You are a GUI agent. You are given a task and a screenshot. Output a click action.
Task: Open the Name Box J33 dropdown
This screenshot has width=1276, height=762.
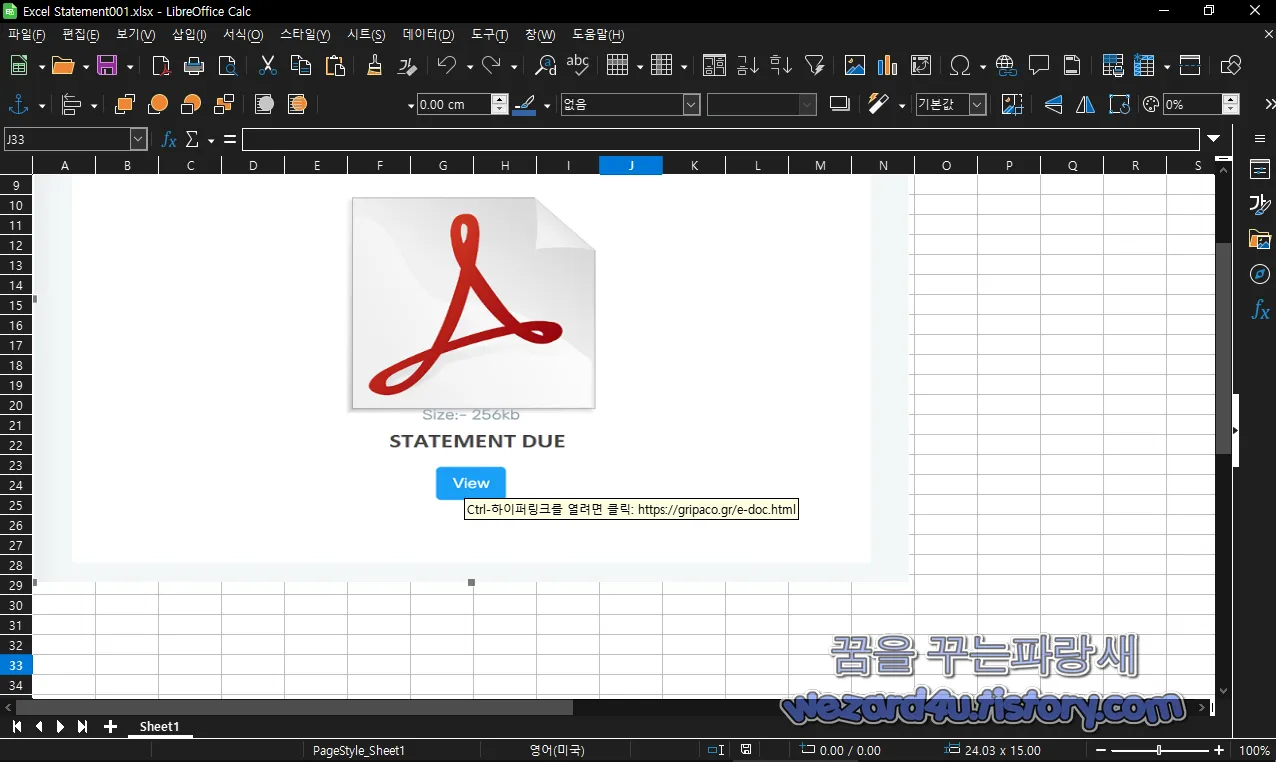click(x=139, y=140)
